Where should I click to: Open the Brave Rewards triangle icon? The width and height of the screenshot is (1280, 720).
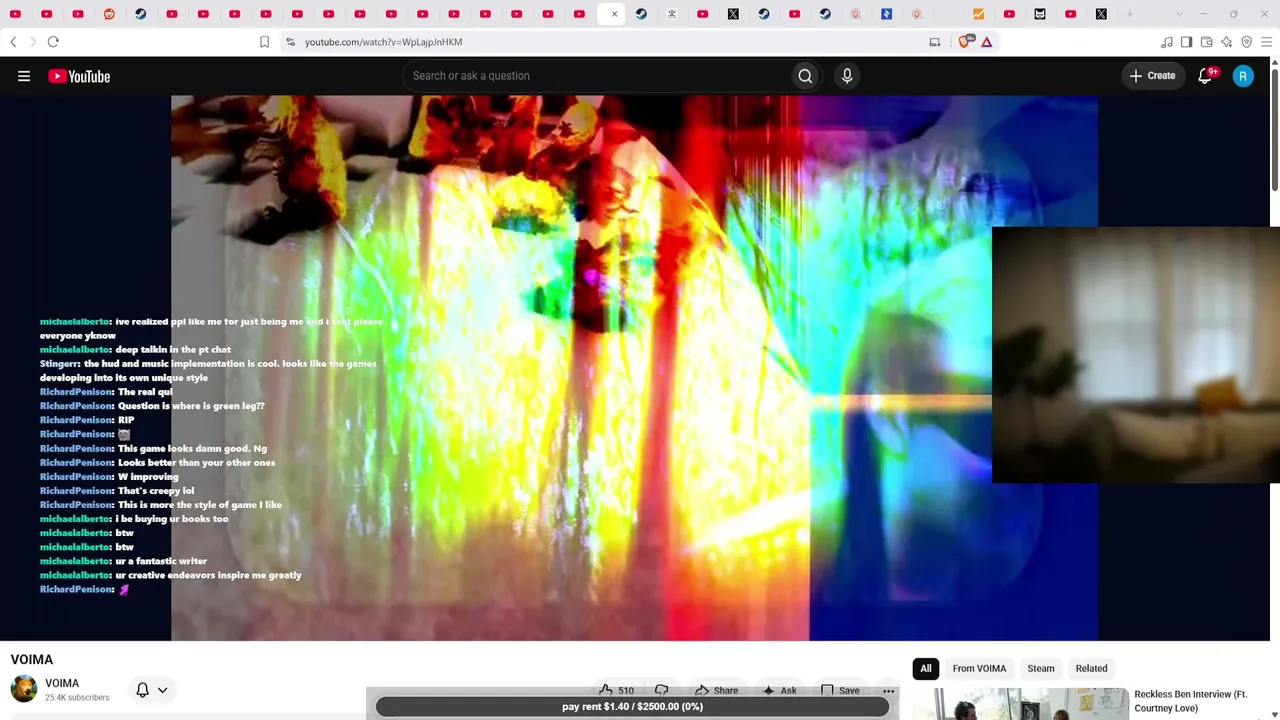click(x=986, y=42)
